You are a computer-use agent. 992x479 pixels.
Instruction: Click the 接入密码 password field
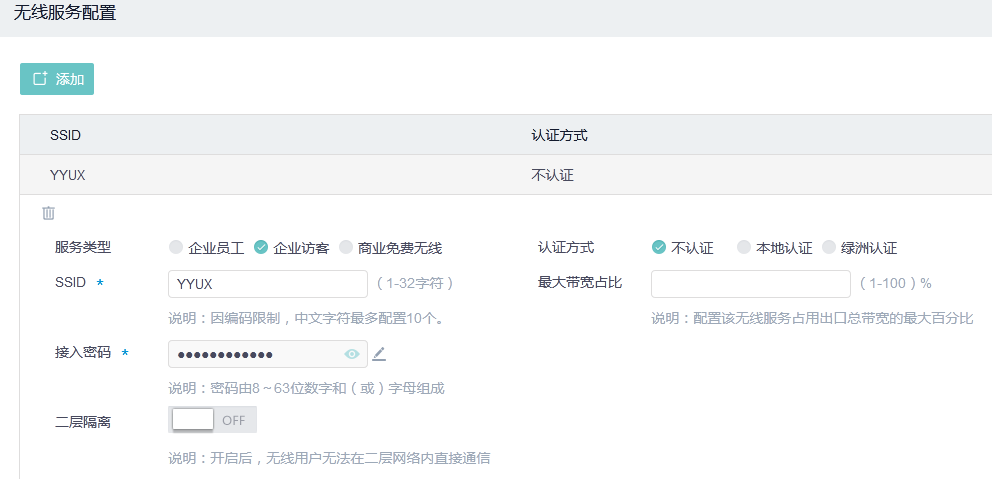click(255, 354)
